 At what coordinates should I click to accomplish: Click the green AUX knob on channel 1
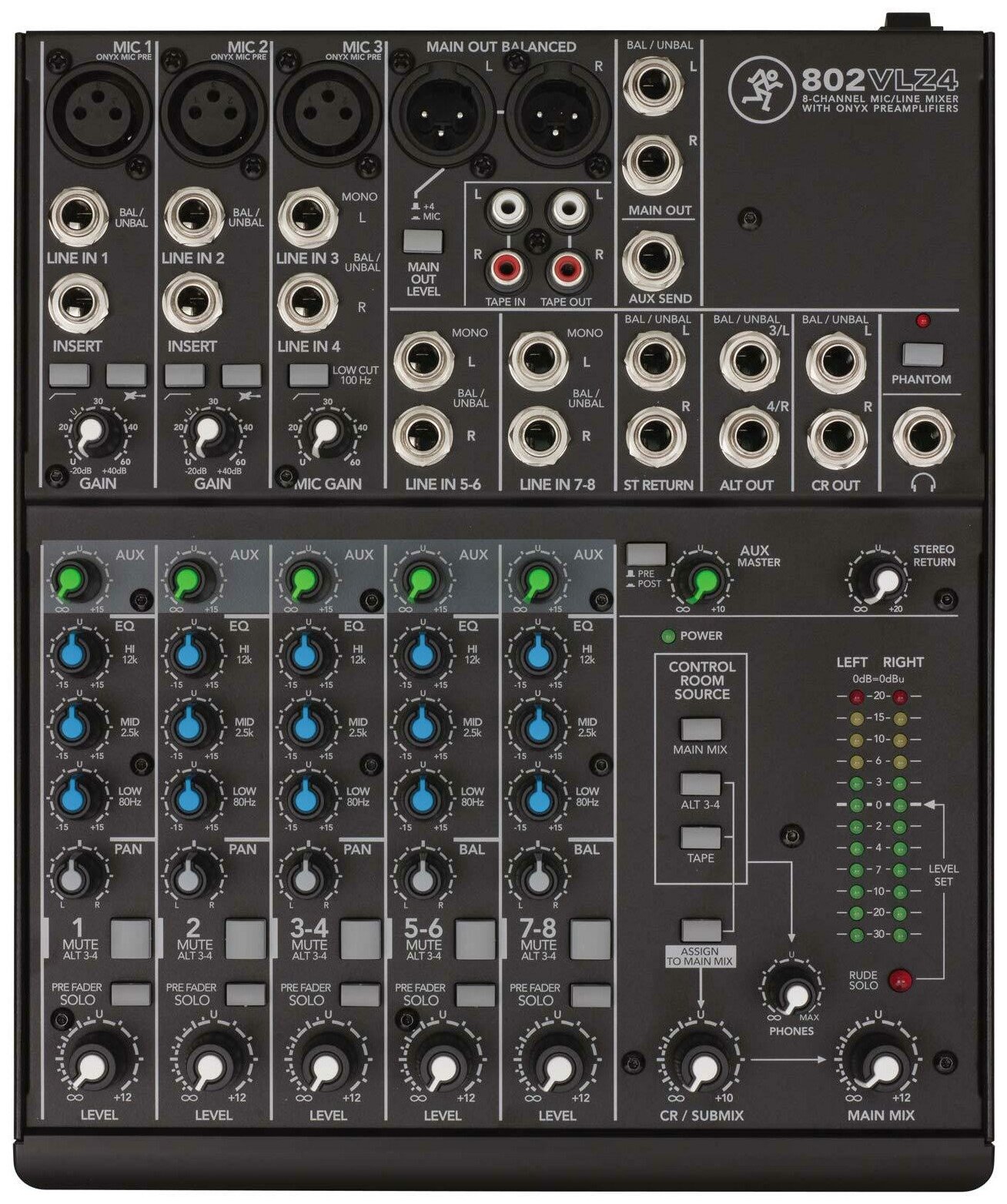(76, 580)
